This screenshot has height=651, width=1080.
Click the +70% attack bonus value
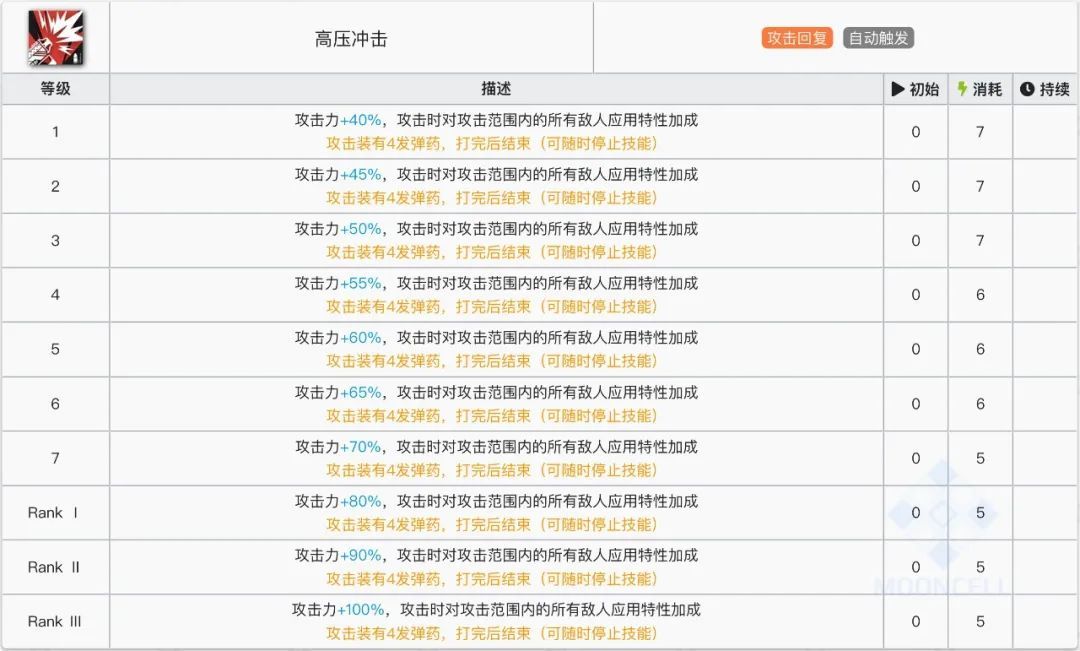360,447
